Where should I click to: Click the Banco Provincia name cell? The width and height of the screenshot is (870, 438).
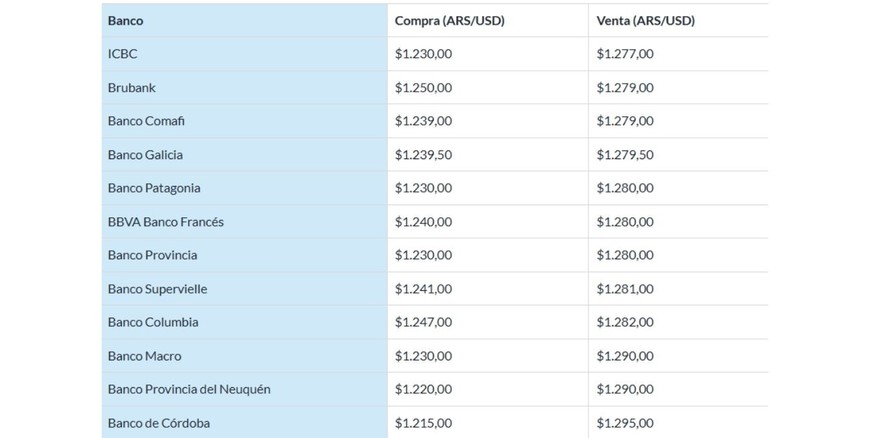(152, 255)
